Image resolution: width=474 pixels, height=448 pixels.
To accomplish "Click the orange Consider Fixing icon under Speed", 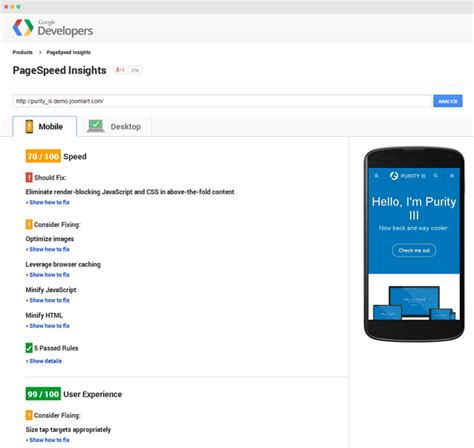I will pos(29,224).
